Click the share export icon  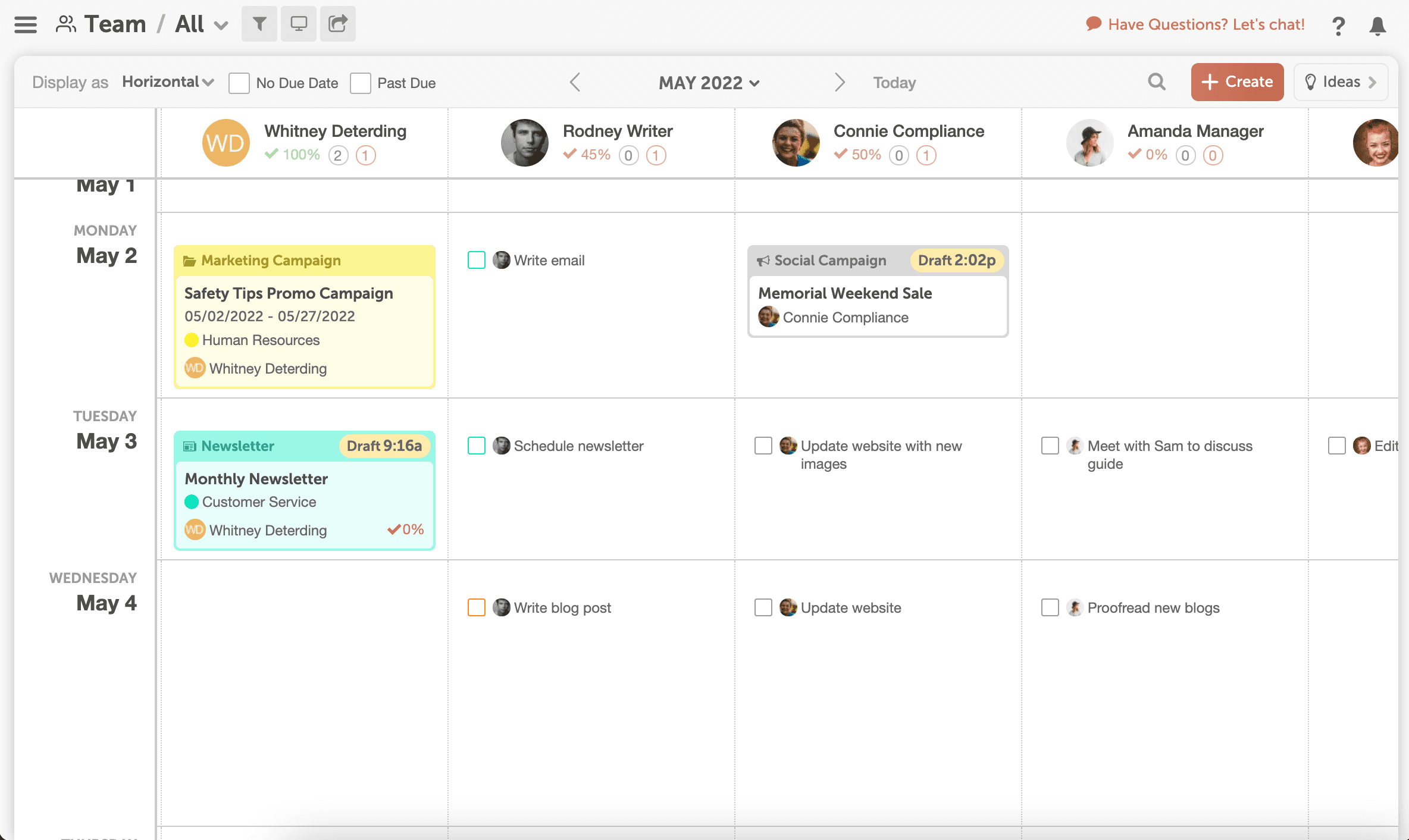point(338,24)
